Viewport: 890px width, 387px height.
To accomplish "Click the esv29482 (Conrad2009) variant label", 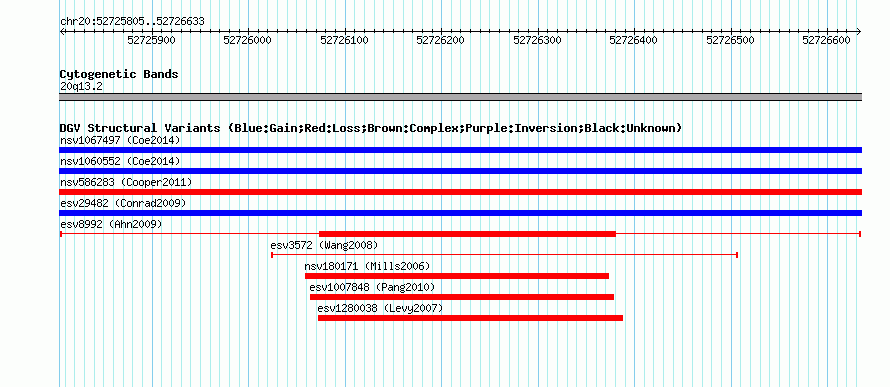I will (123, 203).
